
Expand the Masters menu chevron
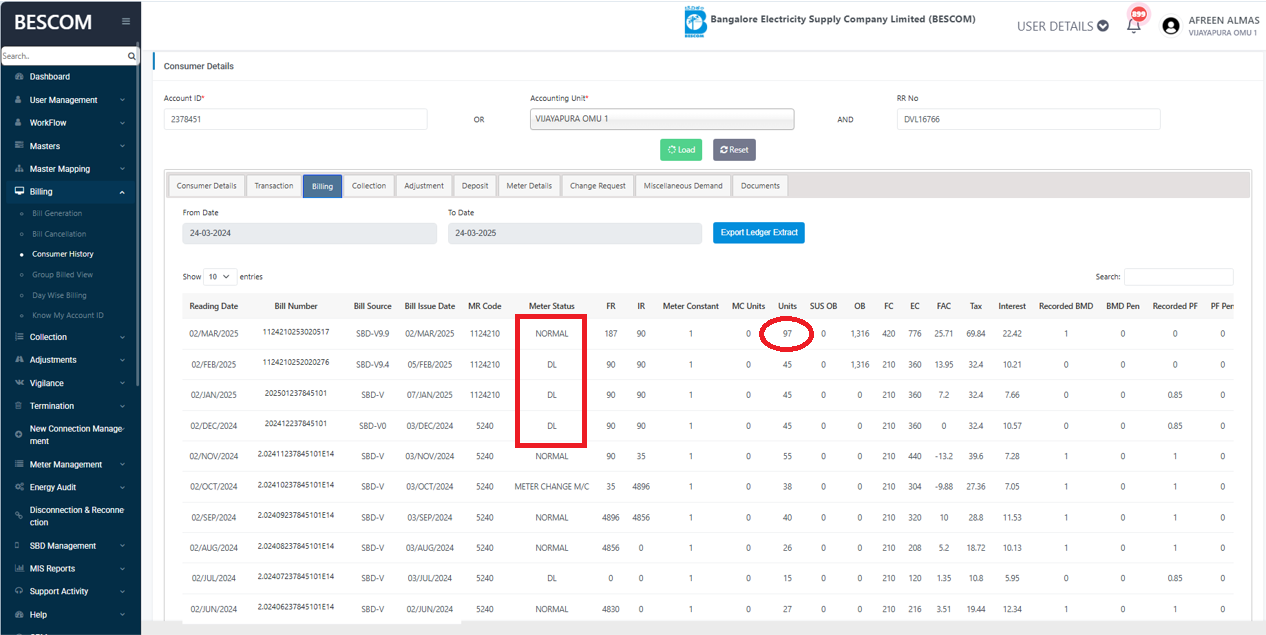122,146
